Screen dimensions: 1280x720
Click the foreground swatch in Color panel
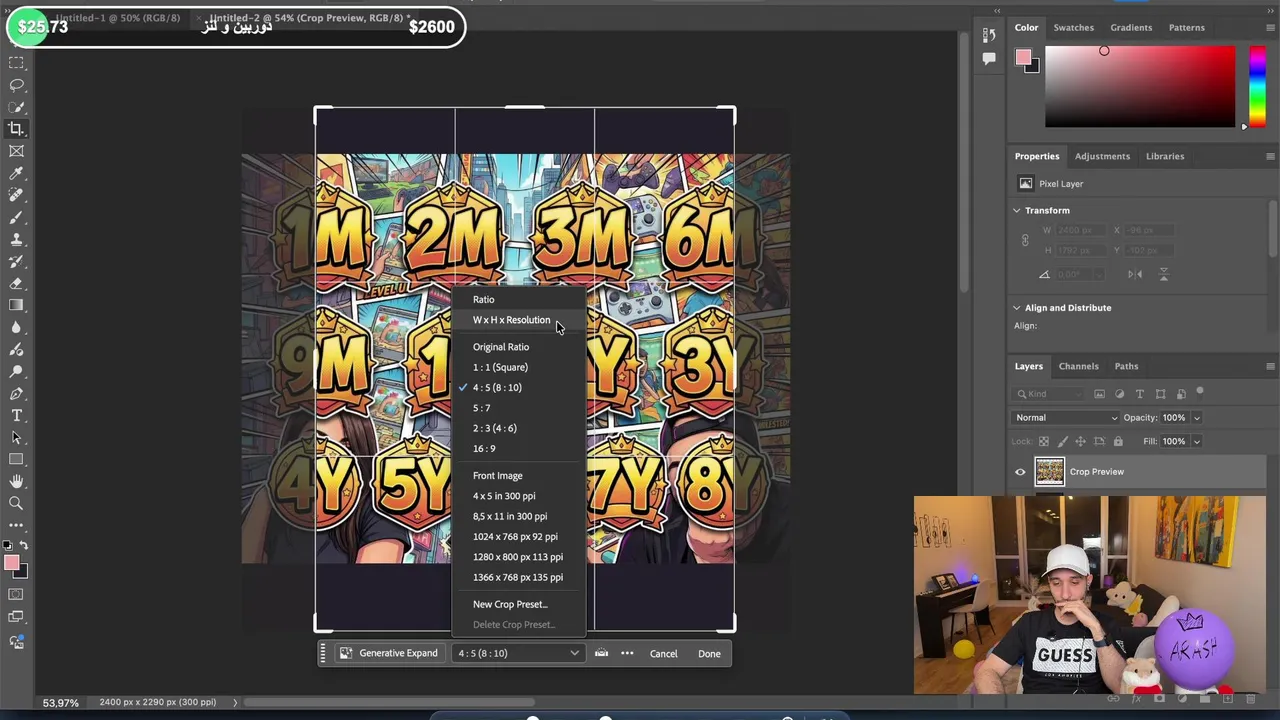click(1023, 58)
